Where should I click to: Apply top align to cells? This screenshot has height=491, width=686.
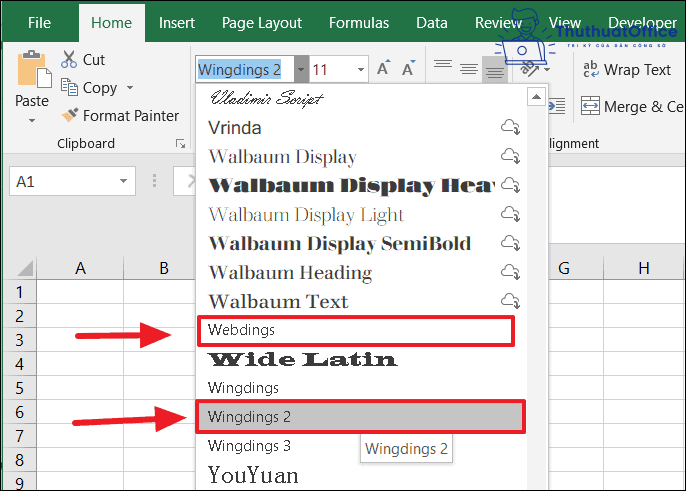pos(443,65)
